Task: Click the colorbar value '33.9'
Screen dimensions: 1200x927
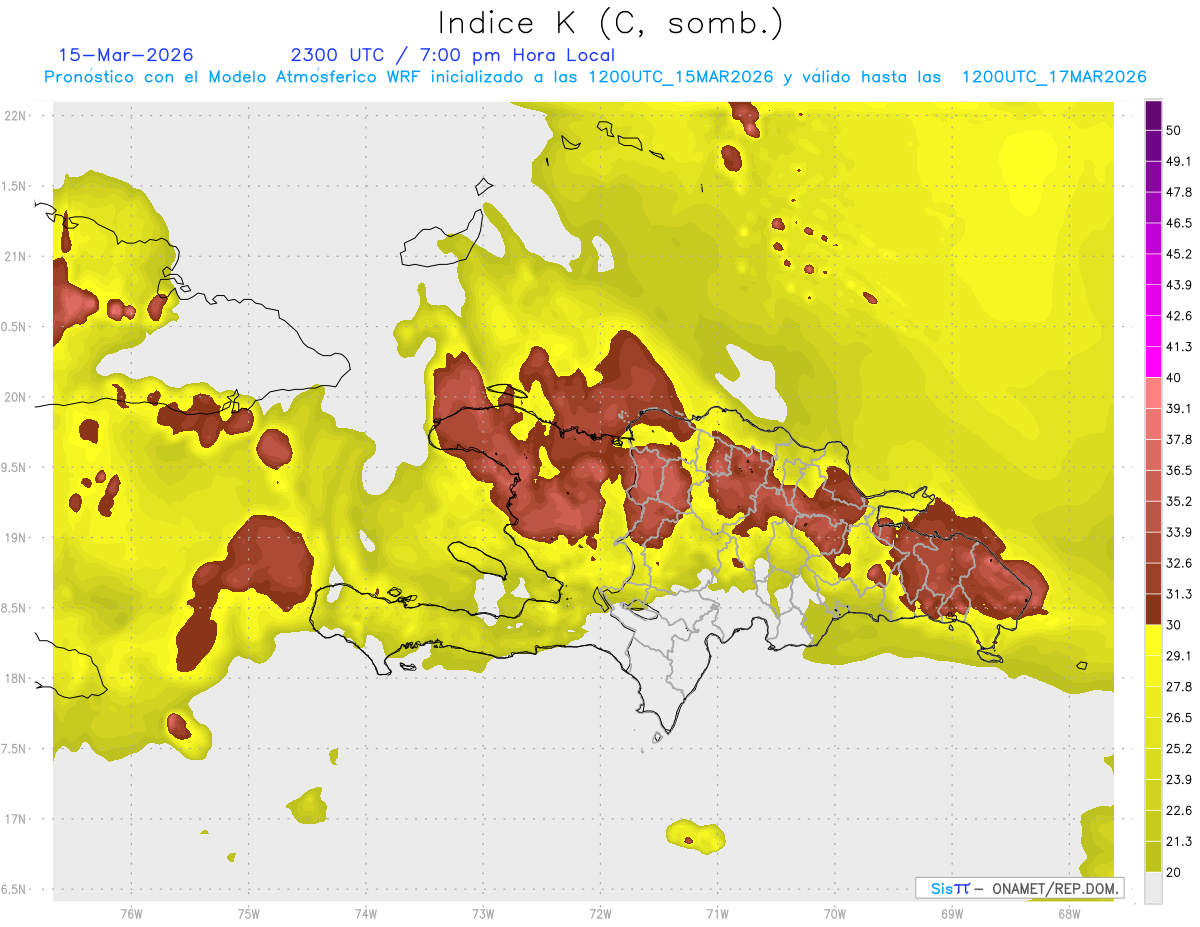Action: 1179,532
